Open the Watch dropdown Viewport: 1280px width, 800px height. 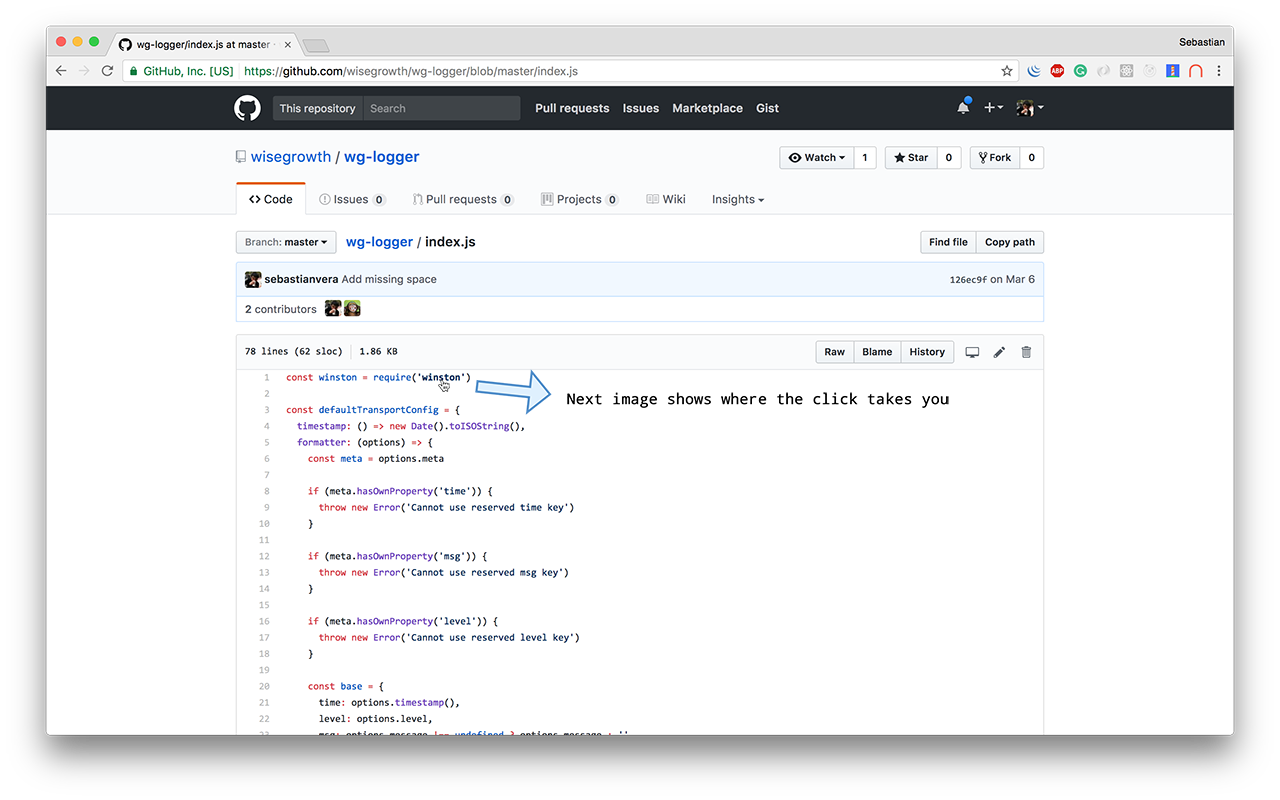coord(817,157)
